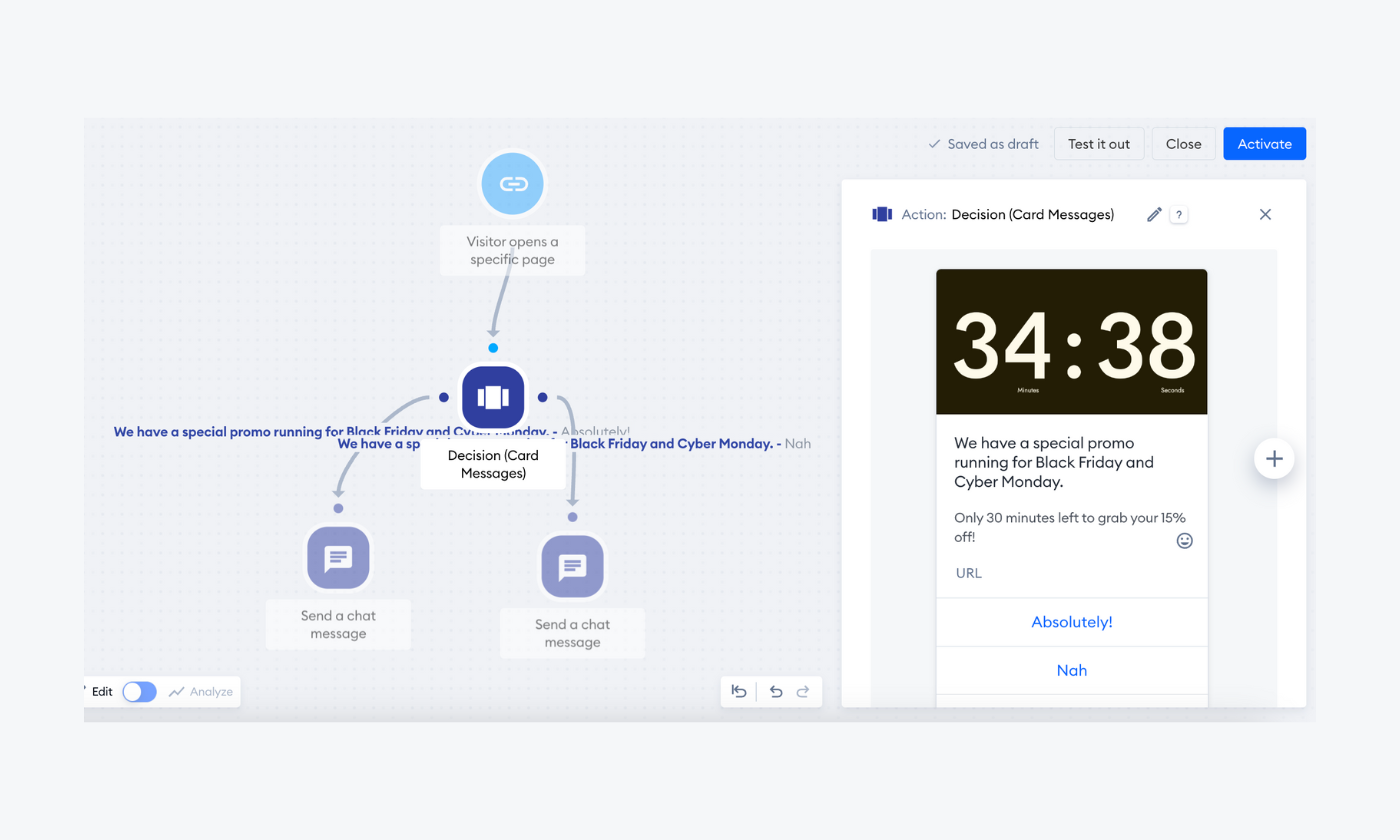Click the left Send a chat message label
Image resolution: width=1400 pixels, height=840 pixels.
click(x=338, y=625)
